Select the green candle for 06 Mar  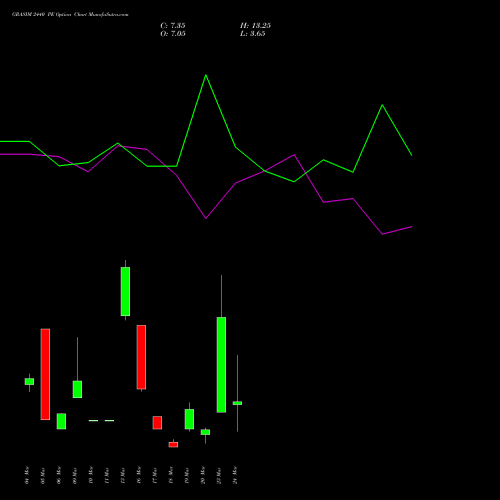61,421
